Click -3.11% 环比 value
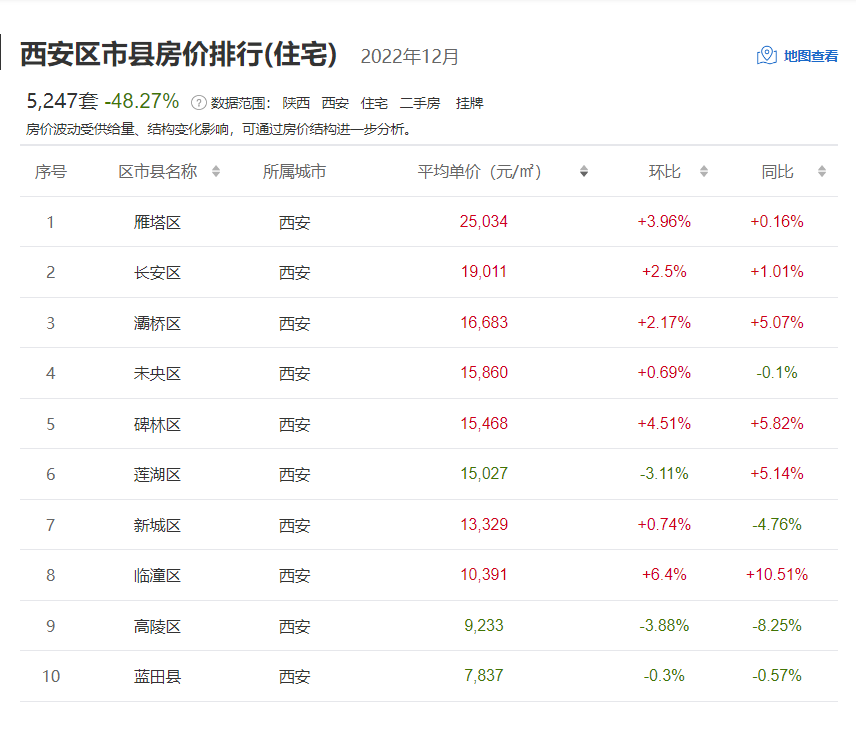The image size is (856, 734). tap(664, 474)
